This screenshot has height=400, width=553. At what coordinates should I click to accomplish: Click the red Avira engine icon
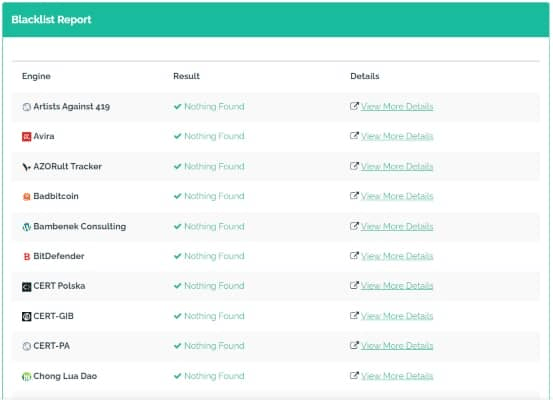(x=26, y=137)
